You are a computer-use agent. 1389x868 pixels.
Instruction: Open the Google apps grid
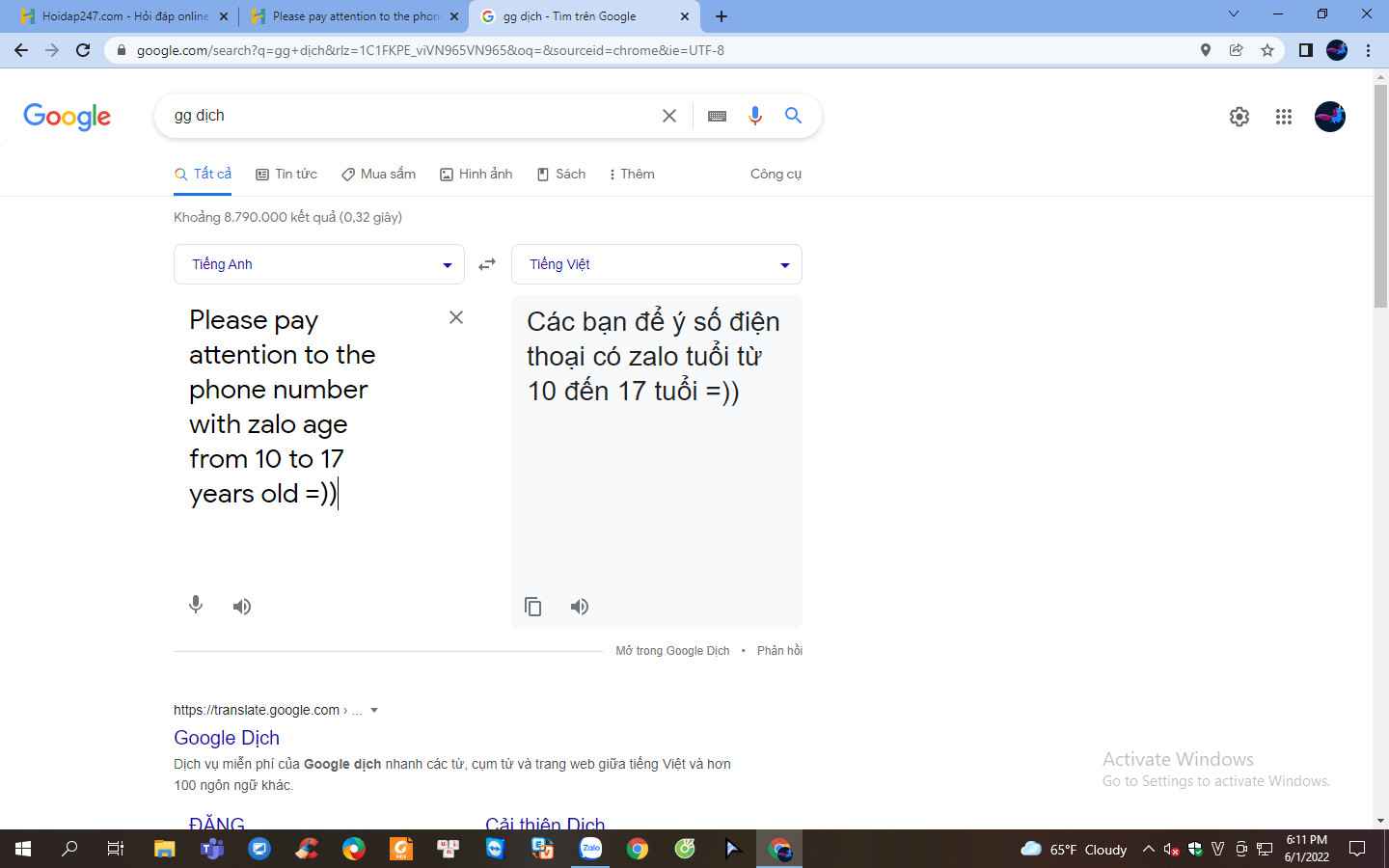(x=1283, y=117)
